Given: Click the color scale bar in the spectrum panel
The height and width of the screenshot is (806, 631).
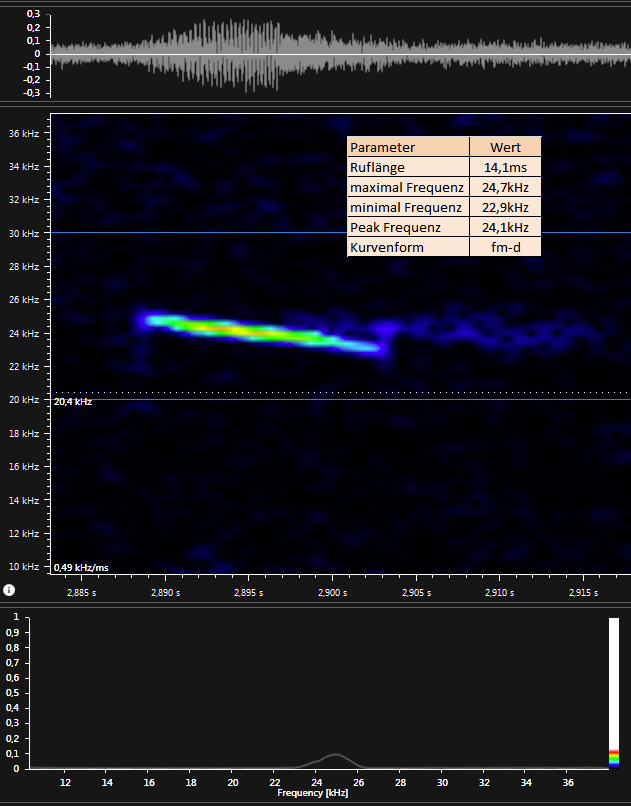Looking at the screenshot, I should [614, 692].
